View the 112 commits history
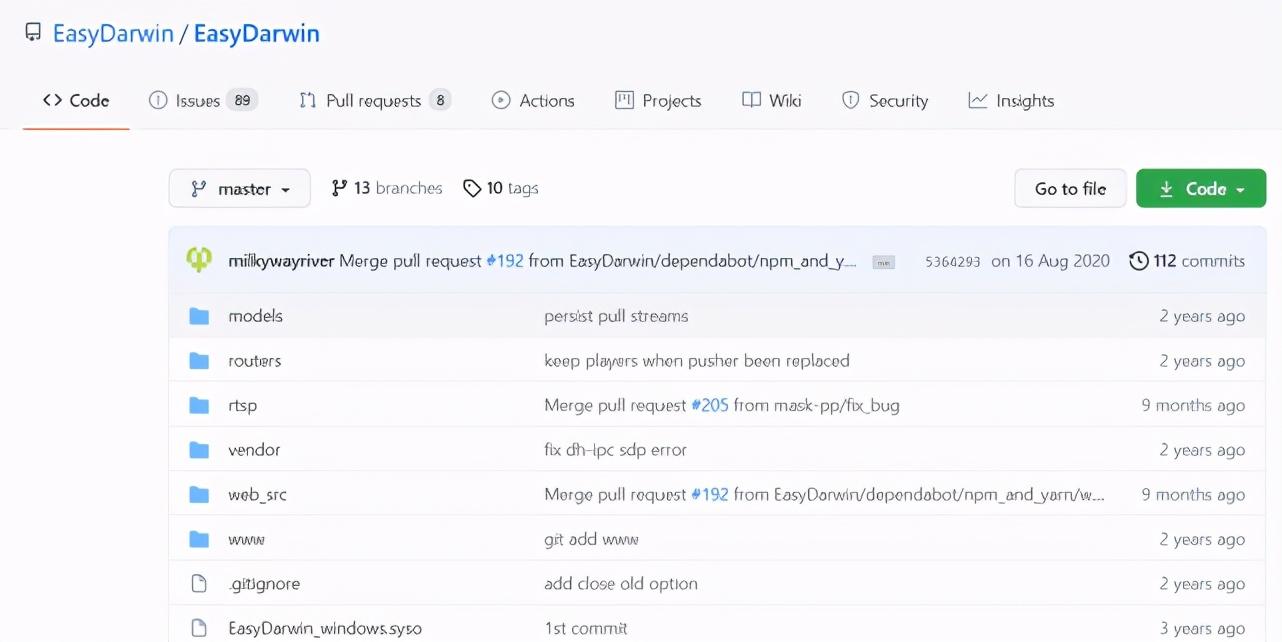This screenshot has width=1282, height=642. pos(1198,261)
